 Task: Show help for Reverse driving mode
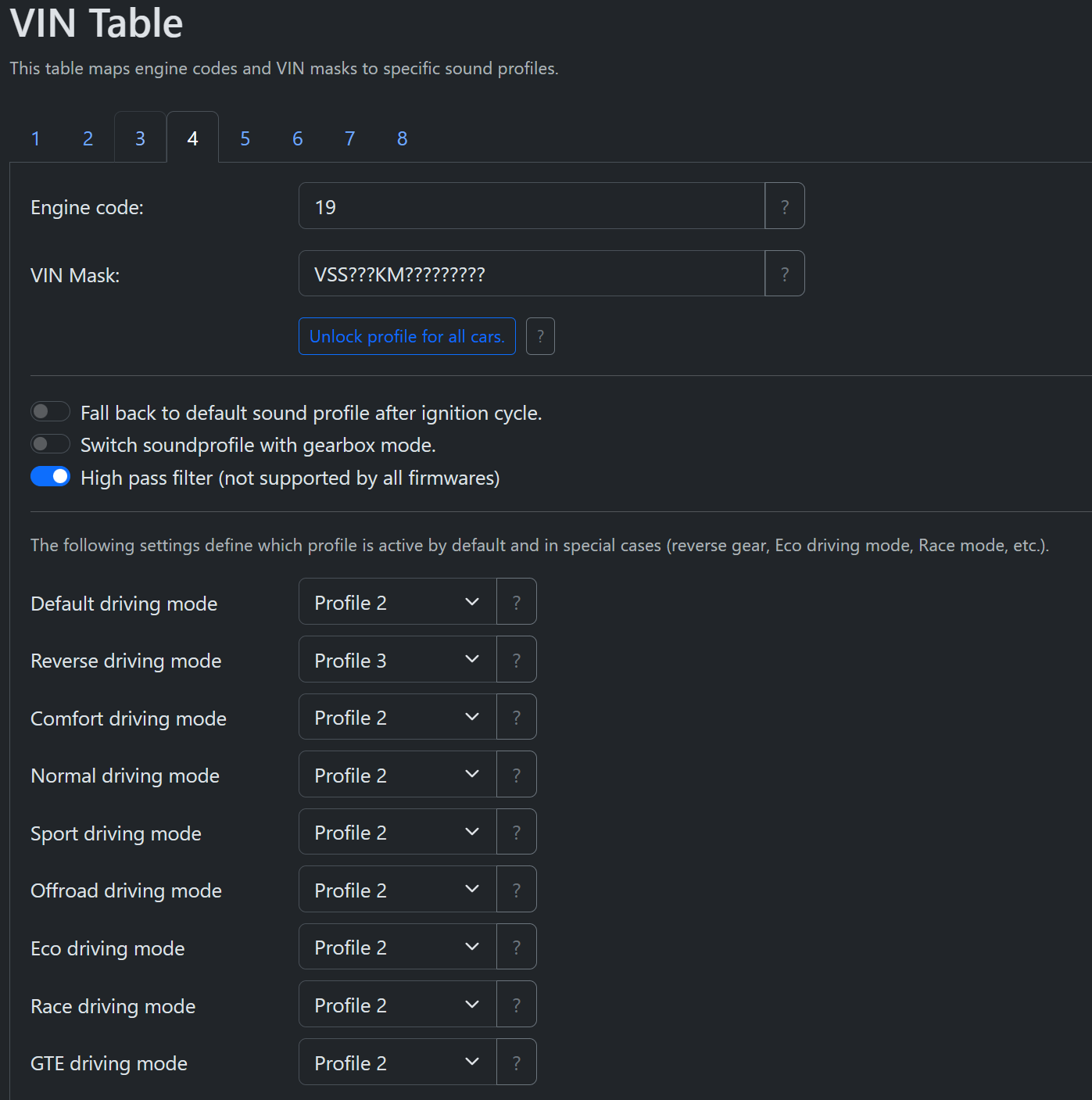pos(516,660)
